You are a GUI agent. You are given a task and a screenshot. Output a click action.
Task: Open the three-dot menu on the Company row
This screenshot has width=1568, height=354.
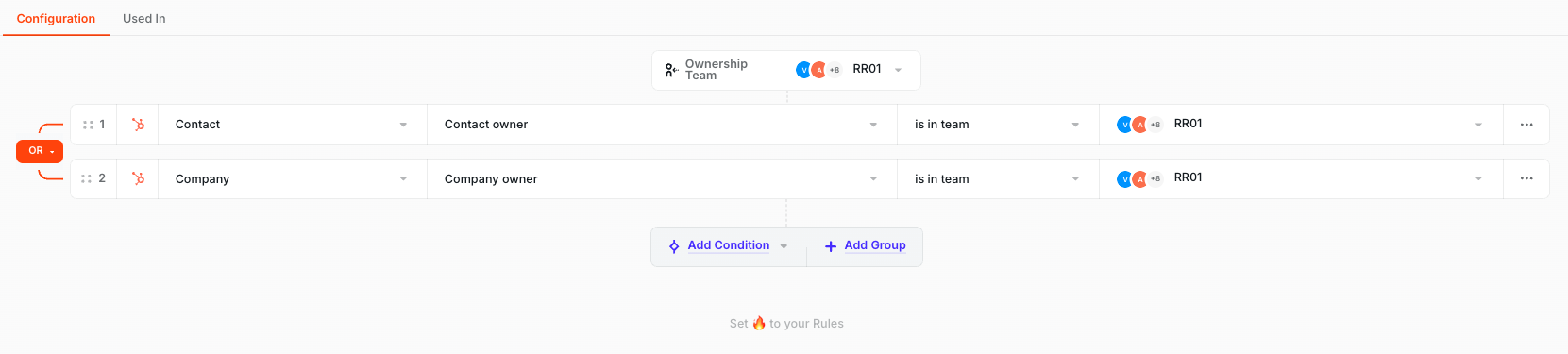(1526, 178)
